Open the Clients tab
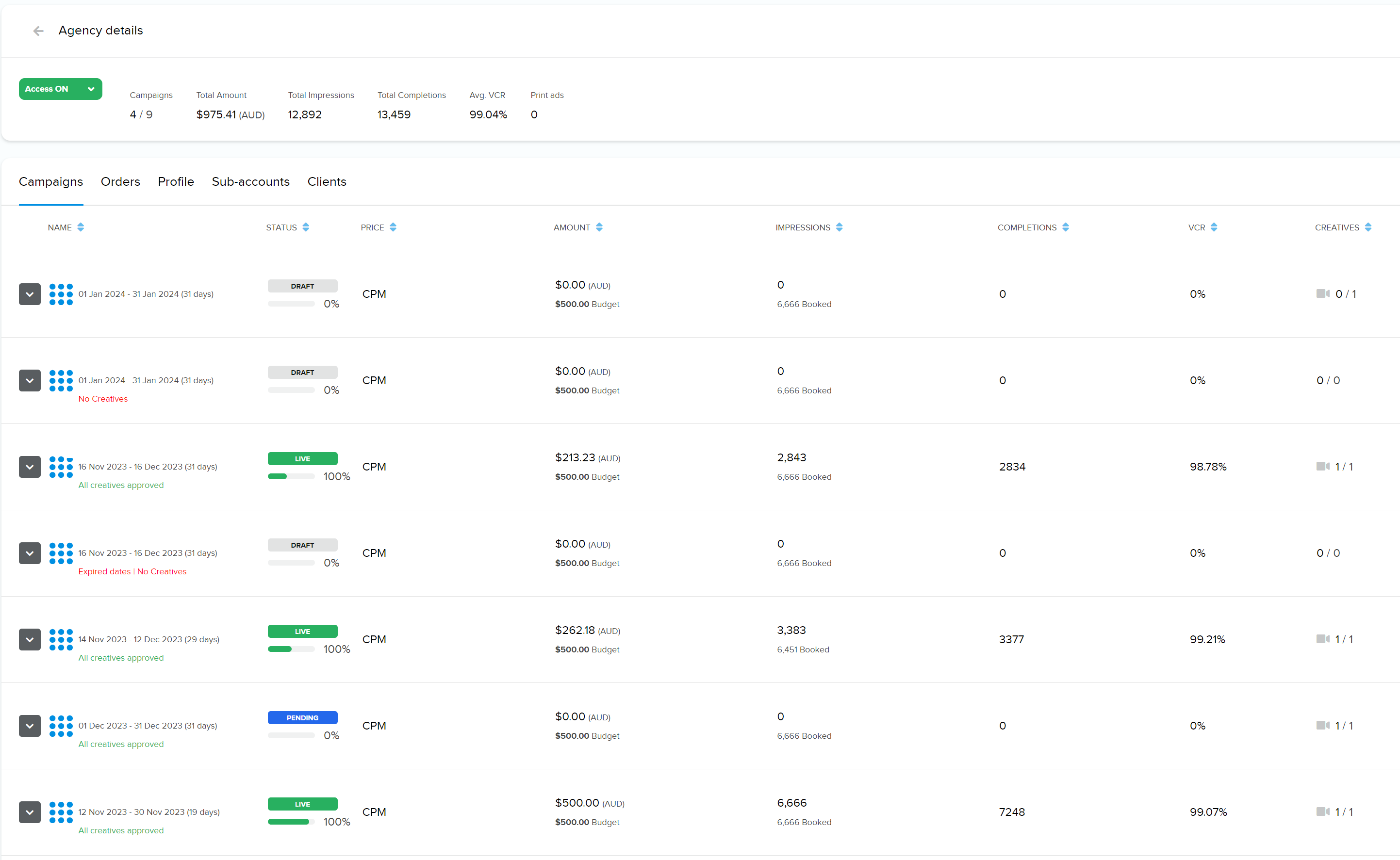 (327, 181)
